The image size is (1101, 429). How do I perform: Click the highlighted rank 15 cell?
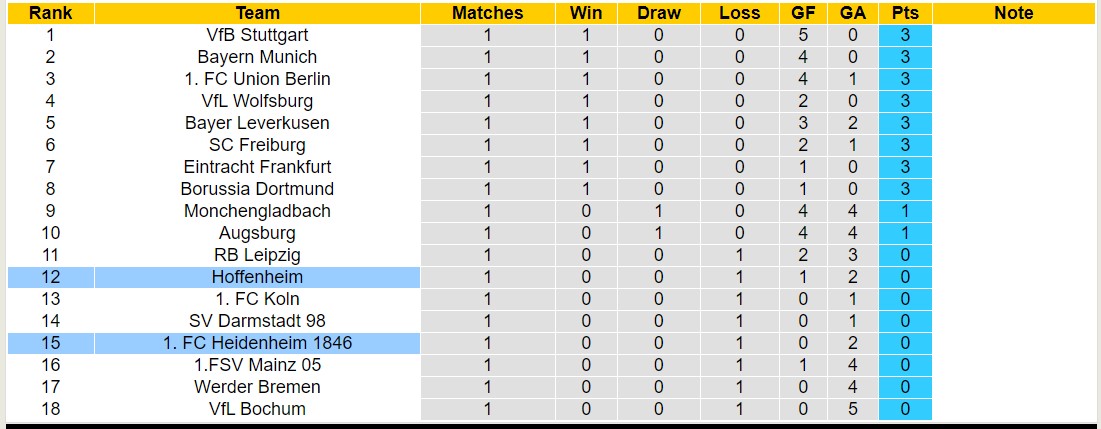click(50, 343)
